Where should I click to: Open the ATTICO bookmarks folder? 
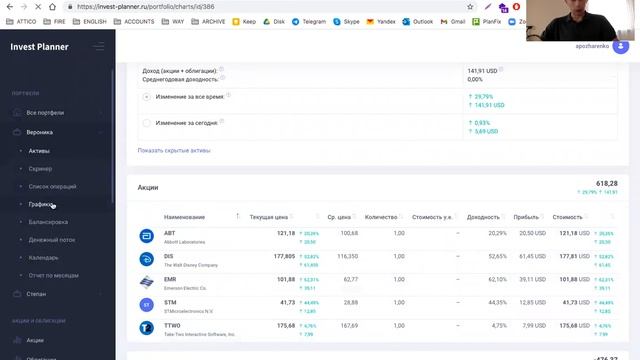coord(21,22)
